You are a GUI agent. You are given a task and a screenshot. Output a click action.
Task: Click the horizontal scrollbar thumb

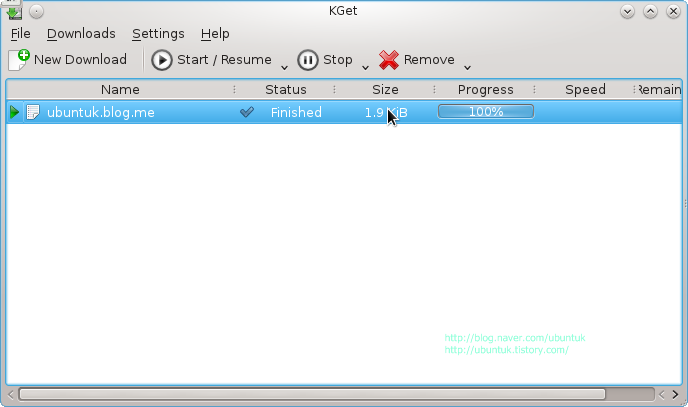[312, 394]
